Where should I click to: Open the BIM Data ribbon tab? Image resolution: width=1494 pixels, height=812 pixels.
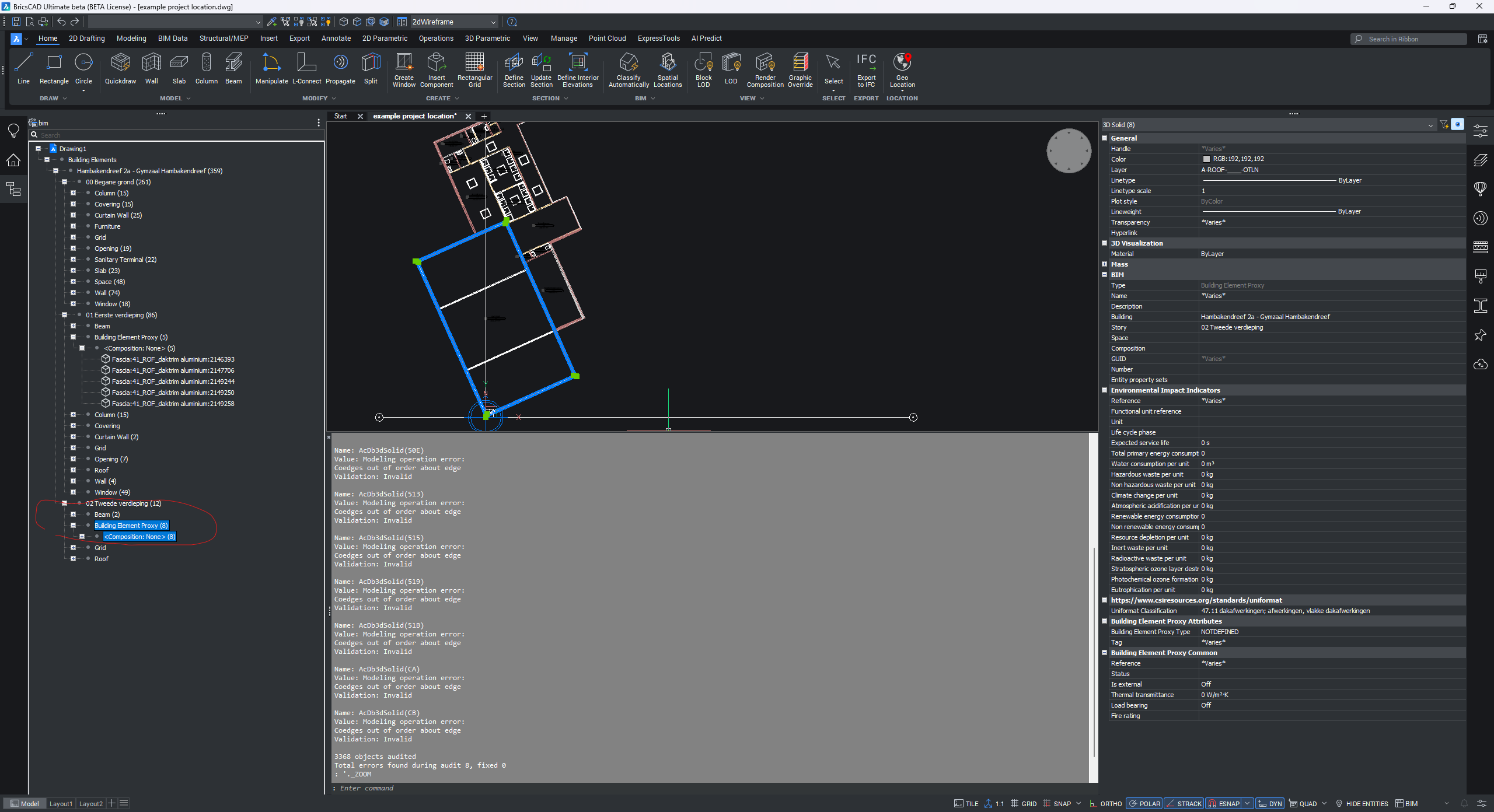[x=173, y=38]
